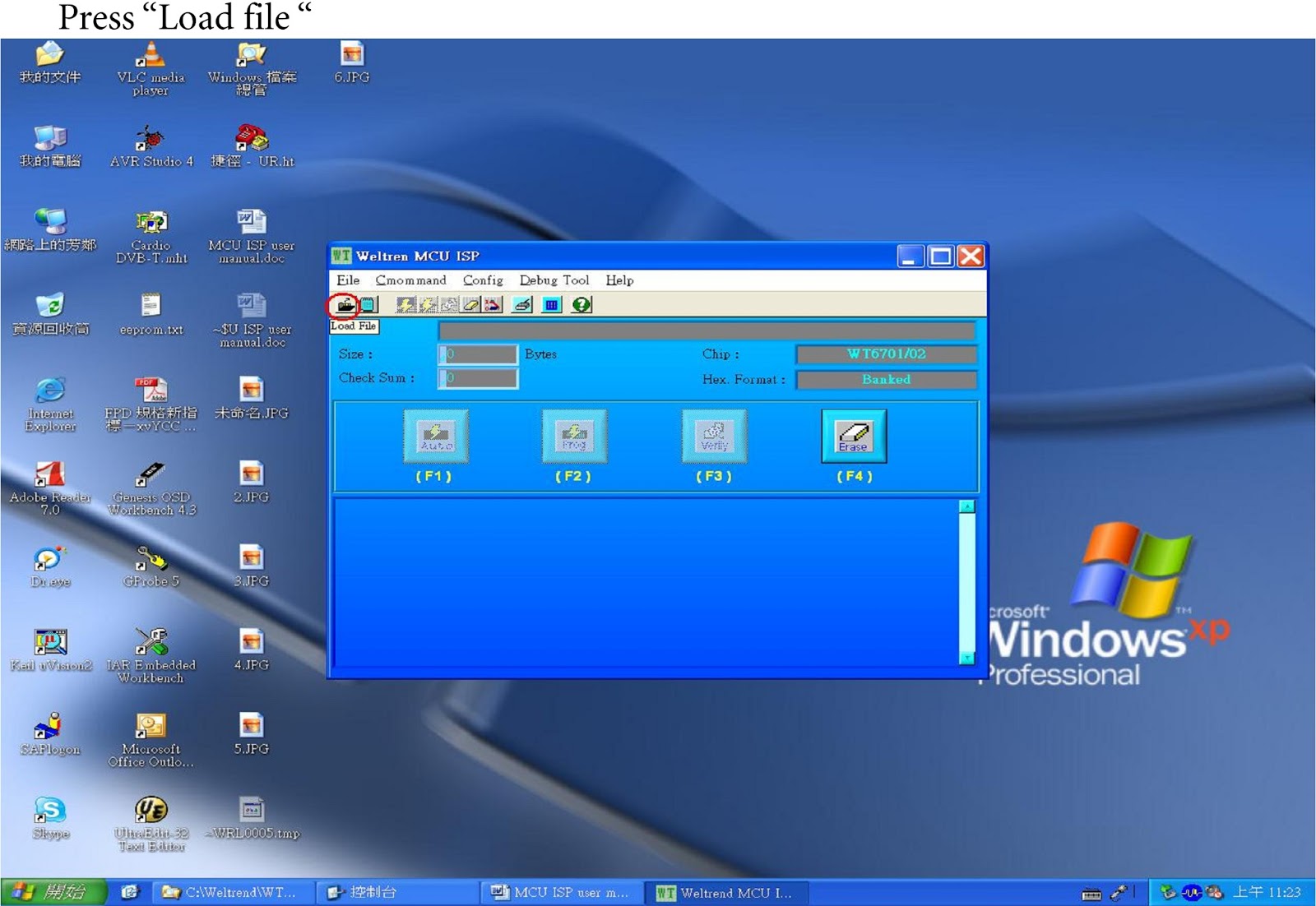
Task: Click the first lightning auto-program toolbar icon
Action: pos(405,305)
